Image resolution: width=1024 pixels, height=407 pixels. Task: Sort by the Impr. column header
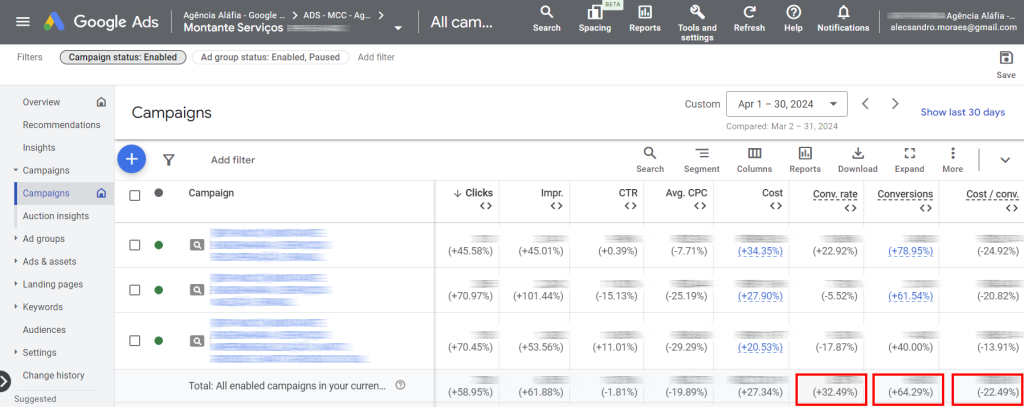coord(552,193)
